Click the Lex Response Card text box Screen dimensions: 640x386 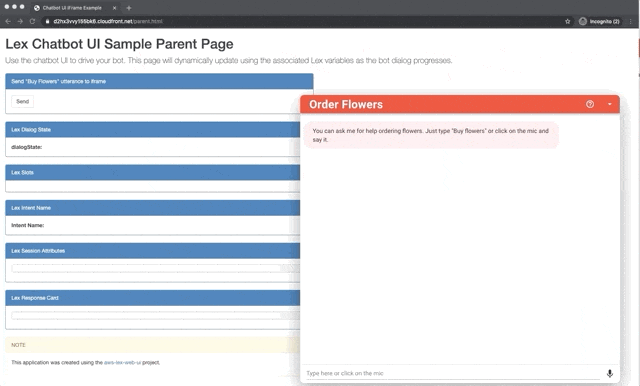[x=155, y=315]
